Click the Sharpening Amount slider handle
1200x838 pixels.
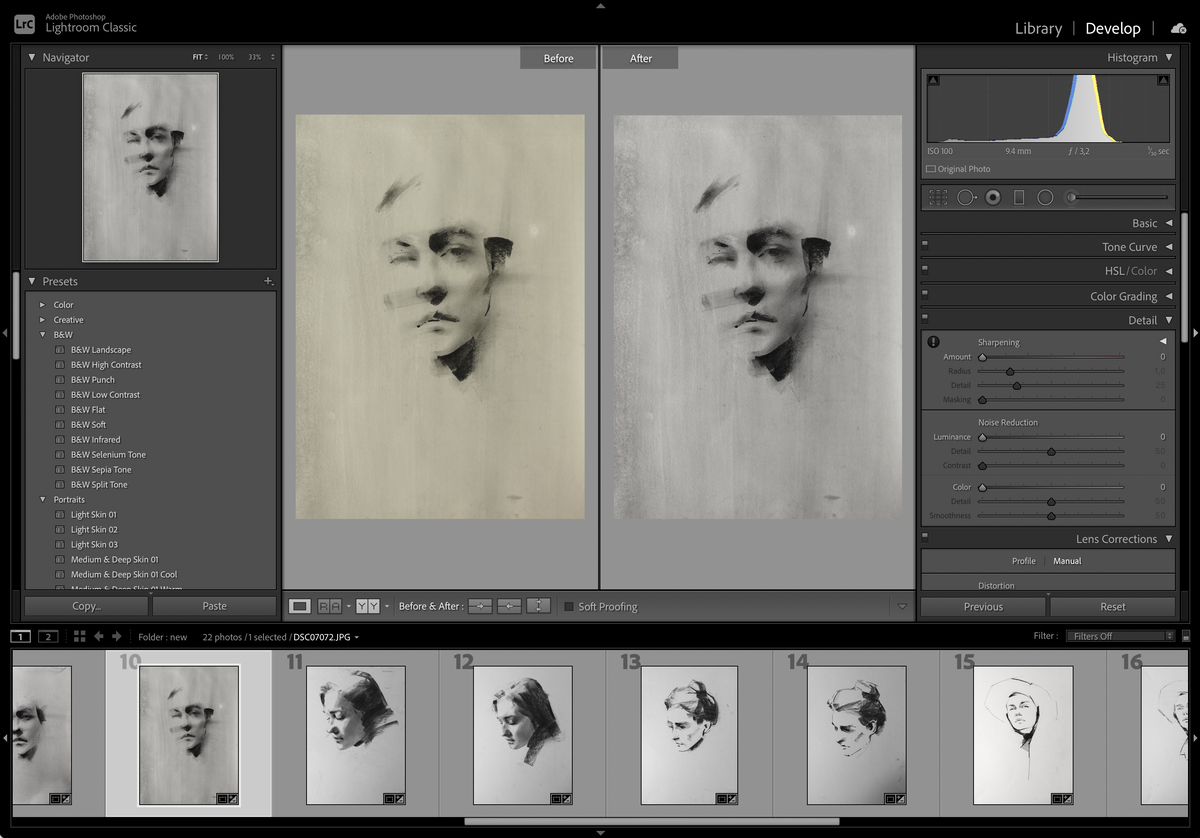(x=982, y=357)
